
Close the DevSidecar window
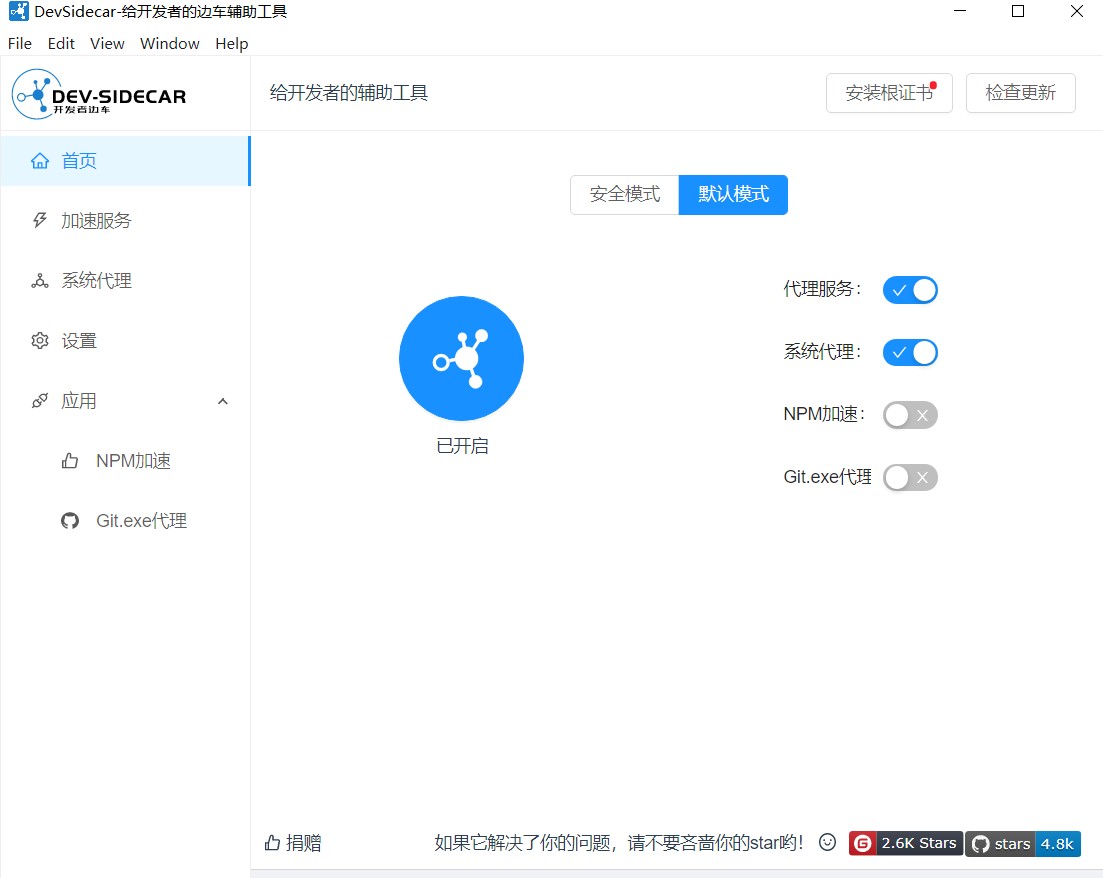(x=1076, y=12)
